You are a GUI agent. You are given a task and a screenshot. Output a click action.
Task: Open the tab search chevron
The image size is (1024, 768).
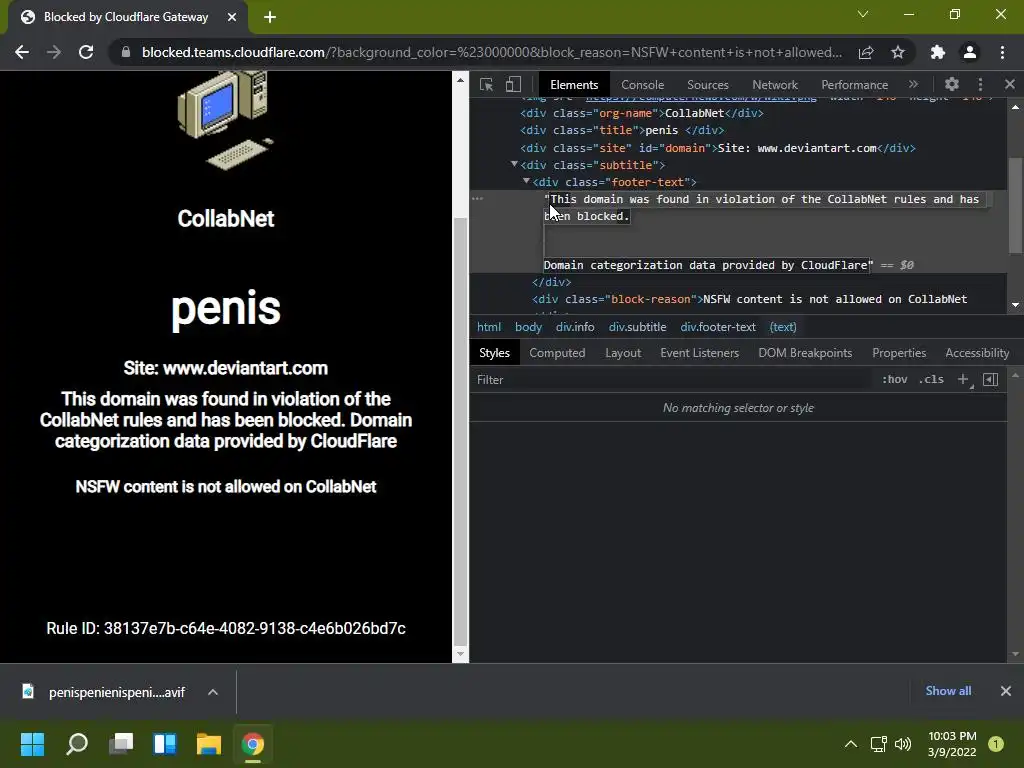[863, 14]
